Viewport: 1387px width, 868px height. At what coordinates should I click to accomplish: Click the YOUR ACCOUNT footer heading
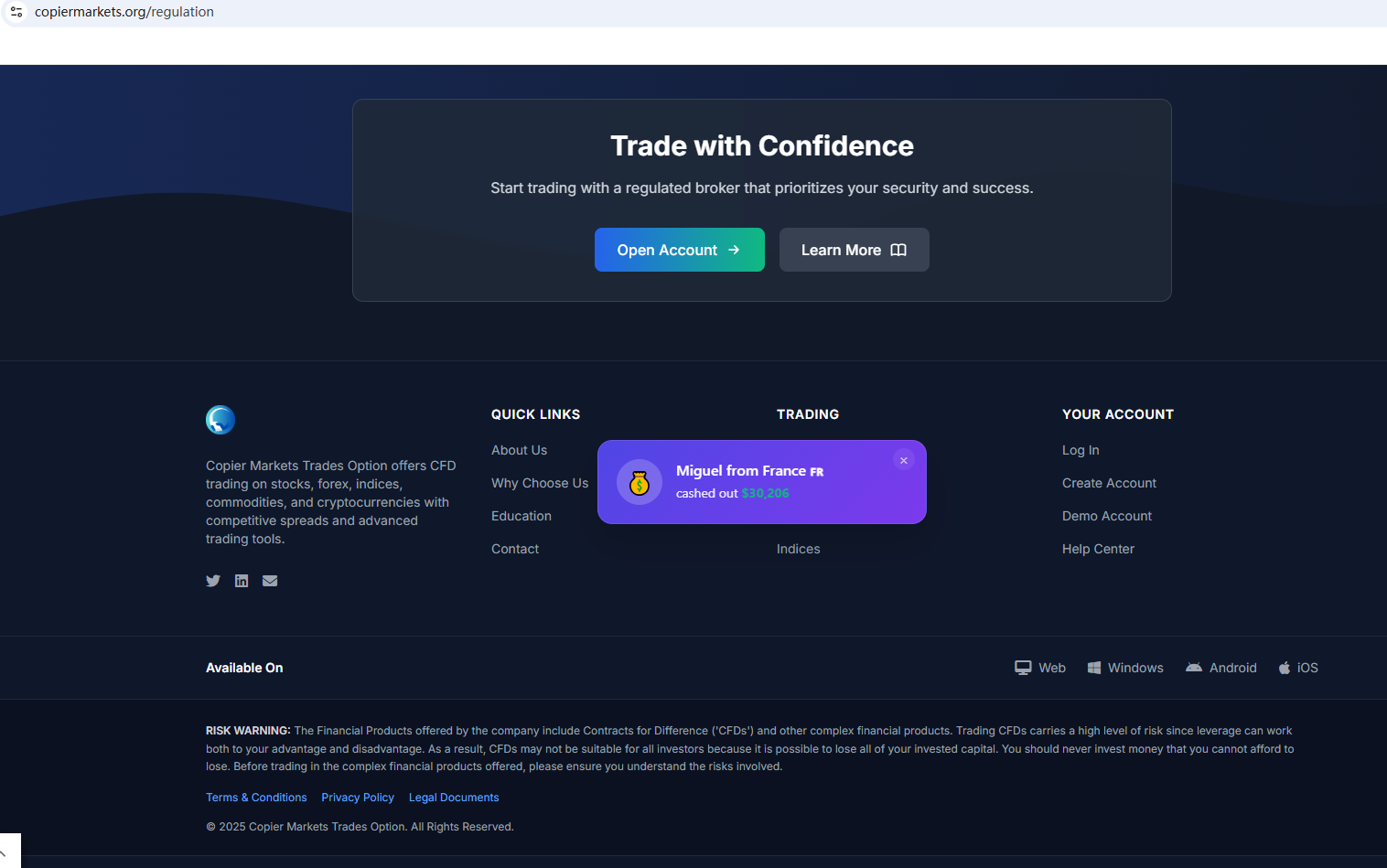[1118, 414]
